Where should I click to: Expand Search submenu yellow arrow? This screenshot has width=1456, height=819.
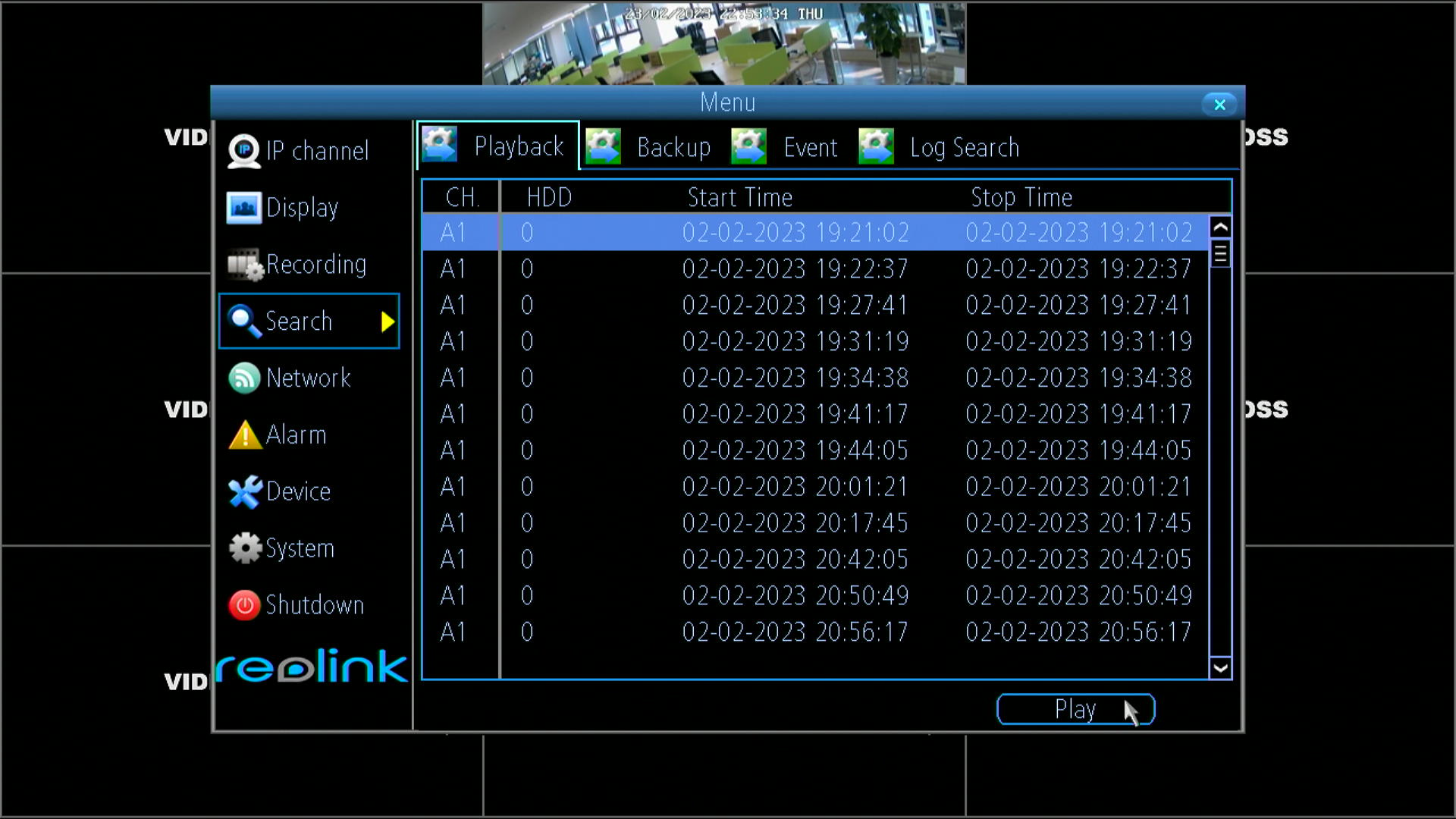pos(388,322)
